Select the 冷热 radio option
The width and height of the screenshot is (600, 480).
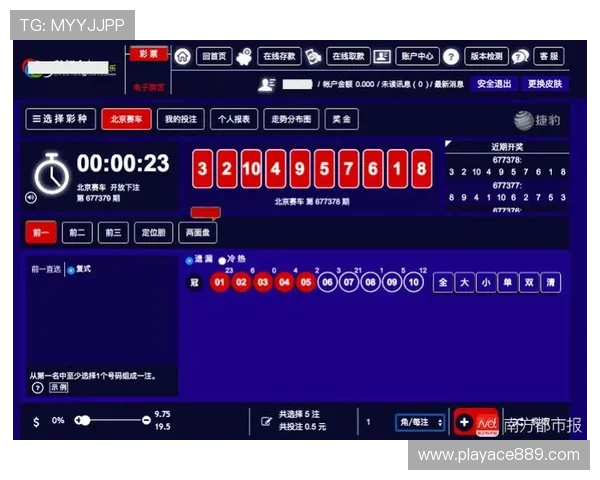(222, 260)
